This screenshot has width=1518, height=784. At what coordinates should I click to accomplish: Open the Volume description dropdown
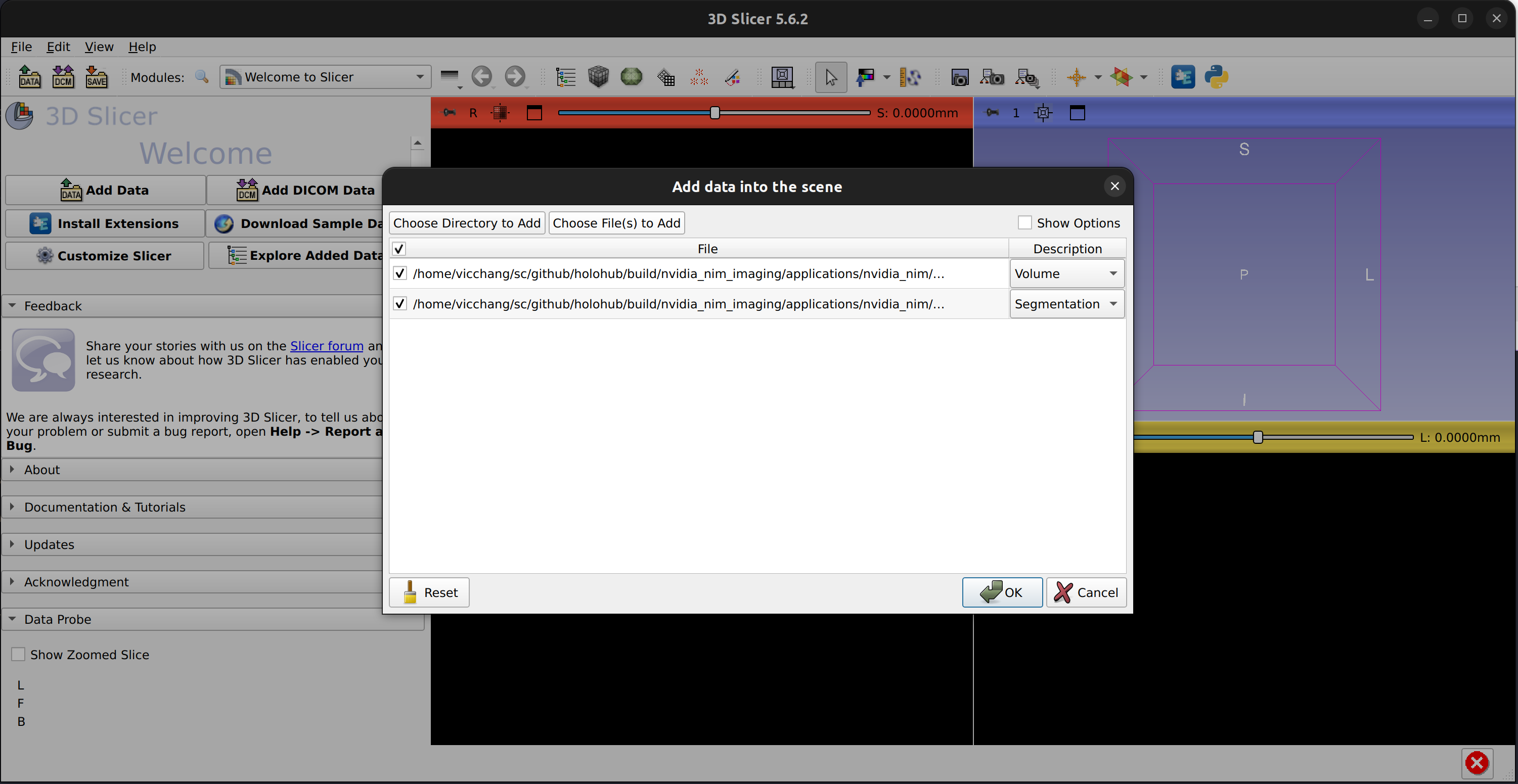[x=1066, y=273]
